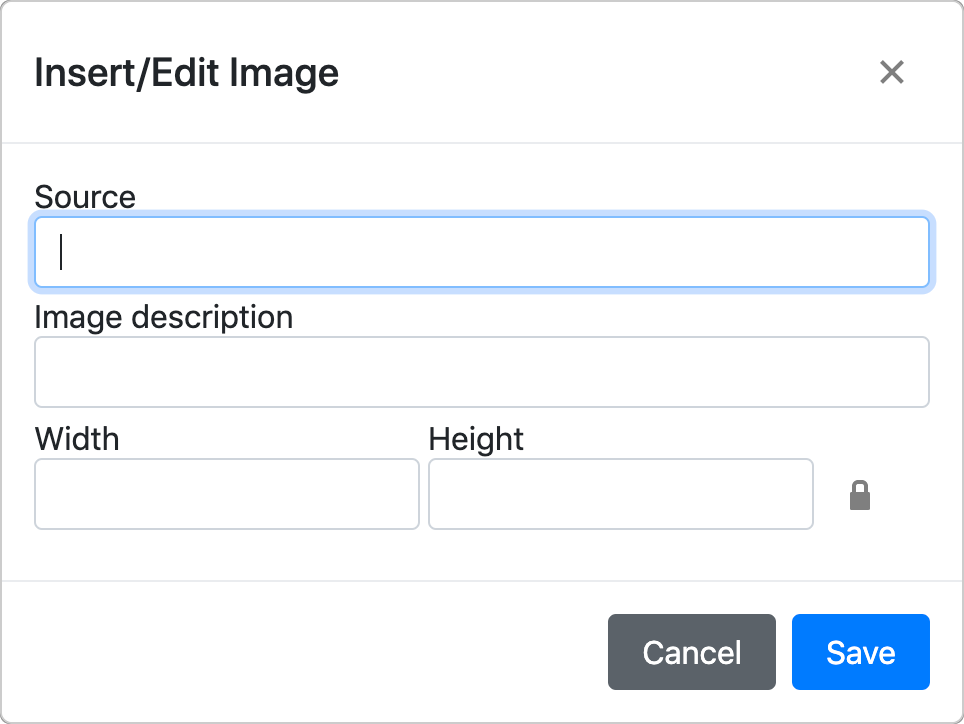Toggle the constrain proportions lock icon
The image size is (964, 724).
859,495
